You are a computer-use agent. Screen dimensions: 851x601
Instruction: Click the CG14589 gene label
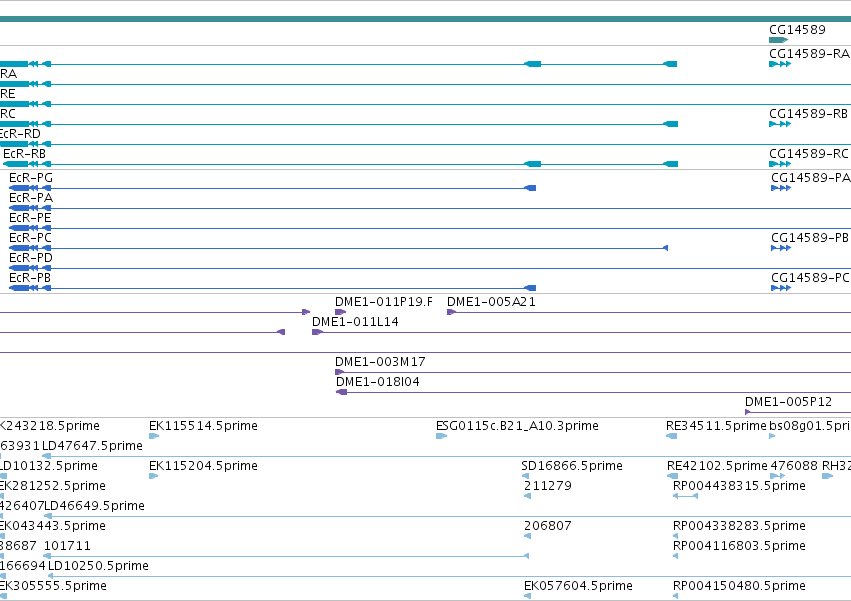coord(797,30)
